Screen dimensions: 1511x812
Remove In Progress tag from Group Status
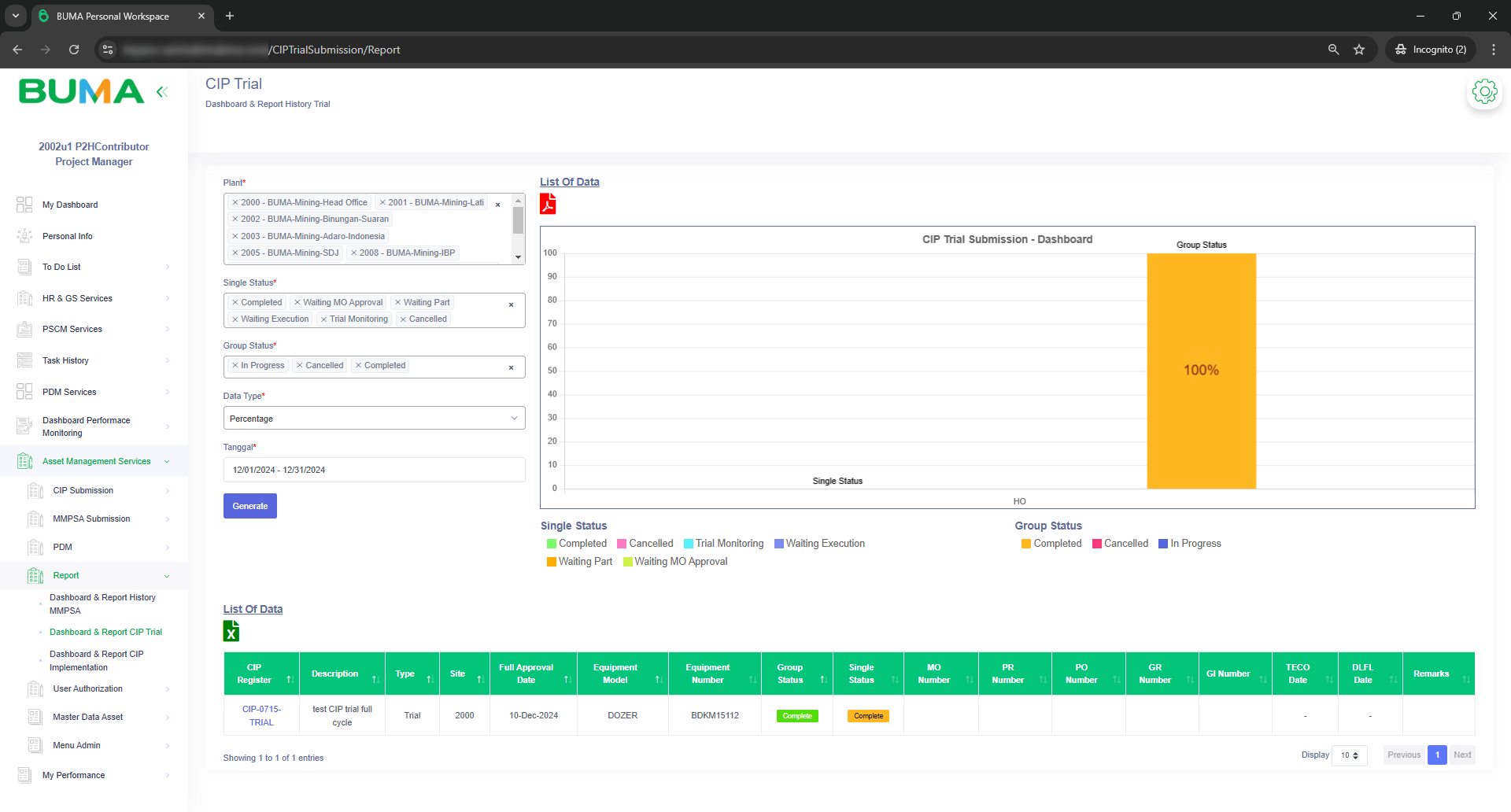235,365
